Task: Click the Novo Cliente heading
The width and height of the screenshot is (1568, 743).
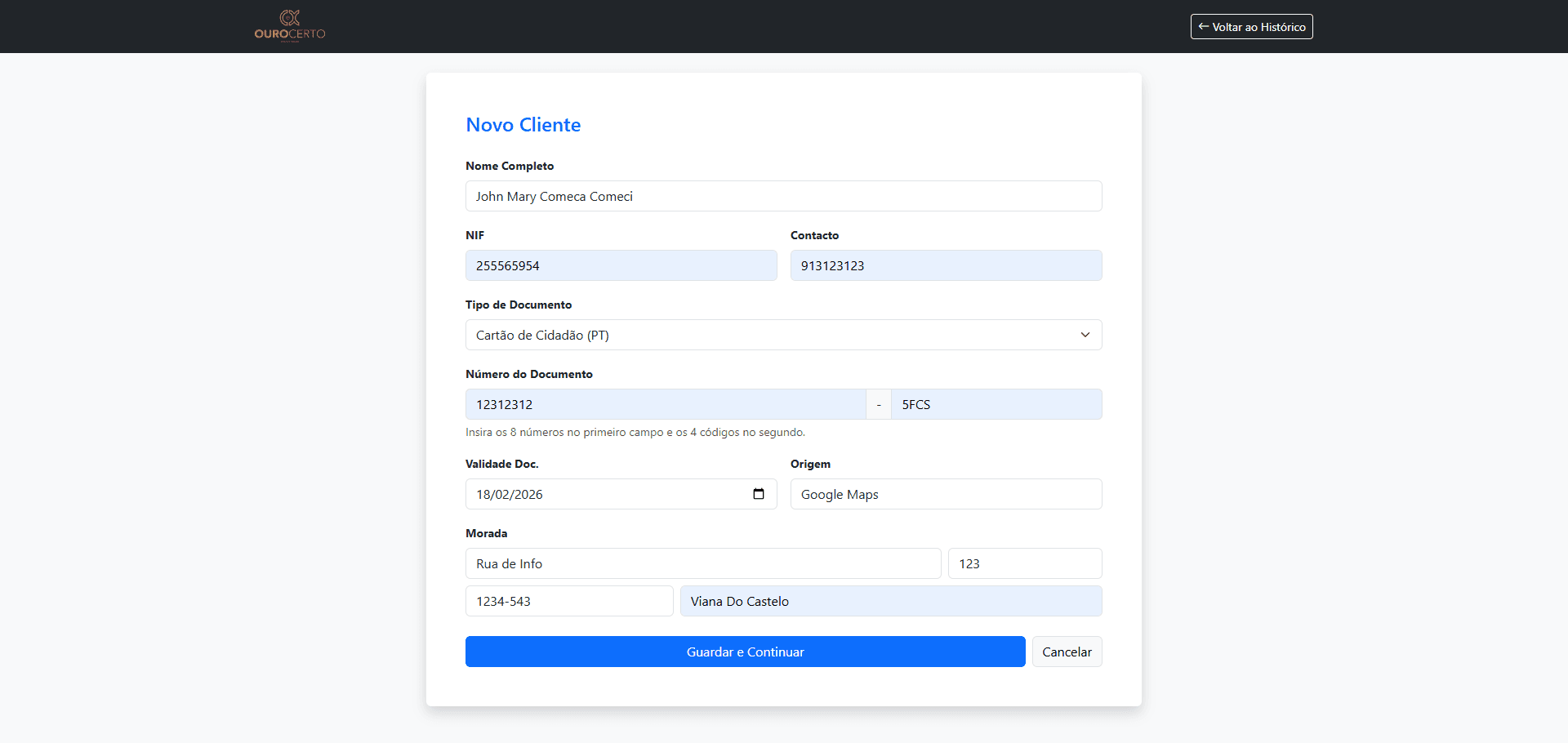Action: (523, 125)
